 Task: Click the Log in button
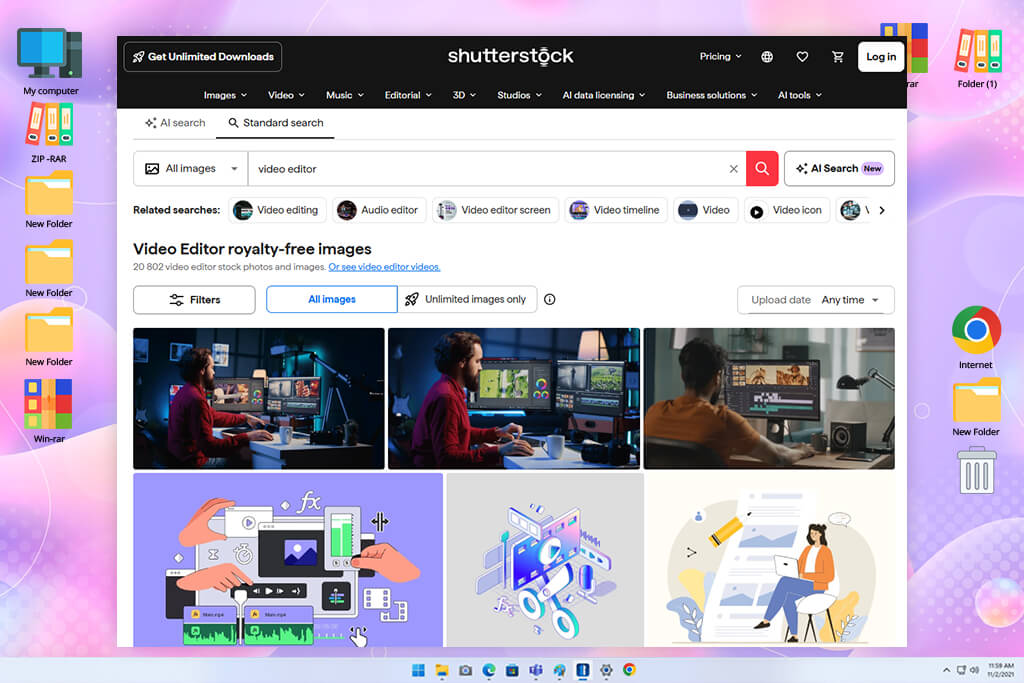click(881, 57)
